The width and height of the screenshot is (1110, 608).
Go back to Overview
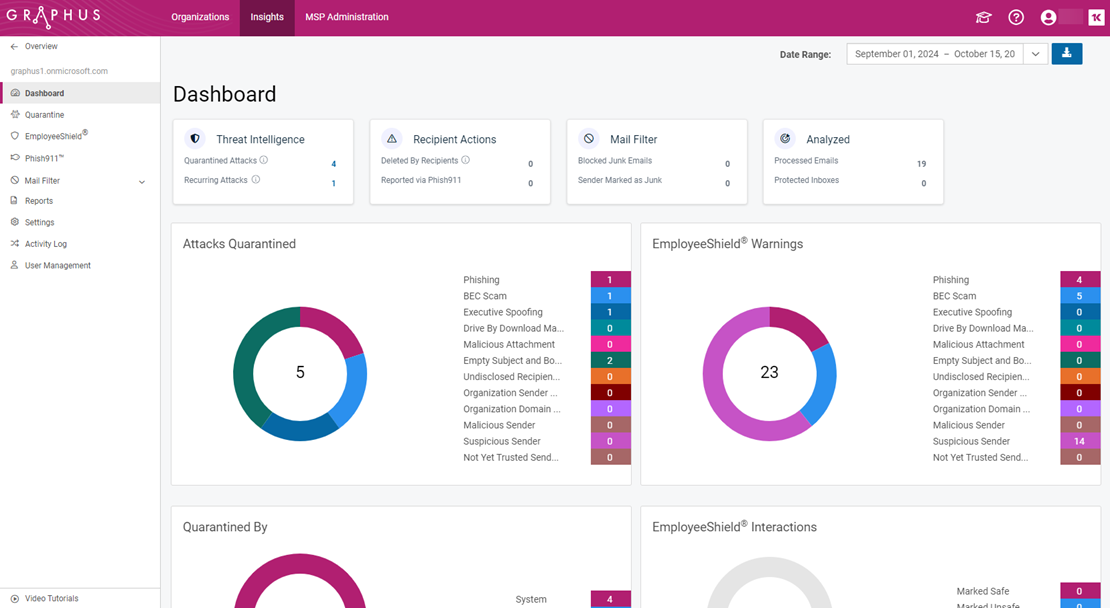[41, 47]
